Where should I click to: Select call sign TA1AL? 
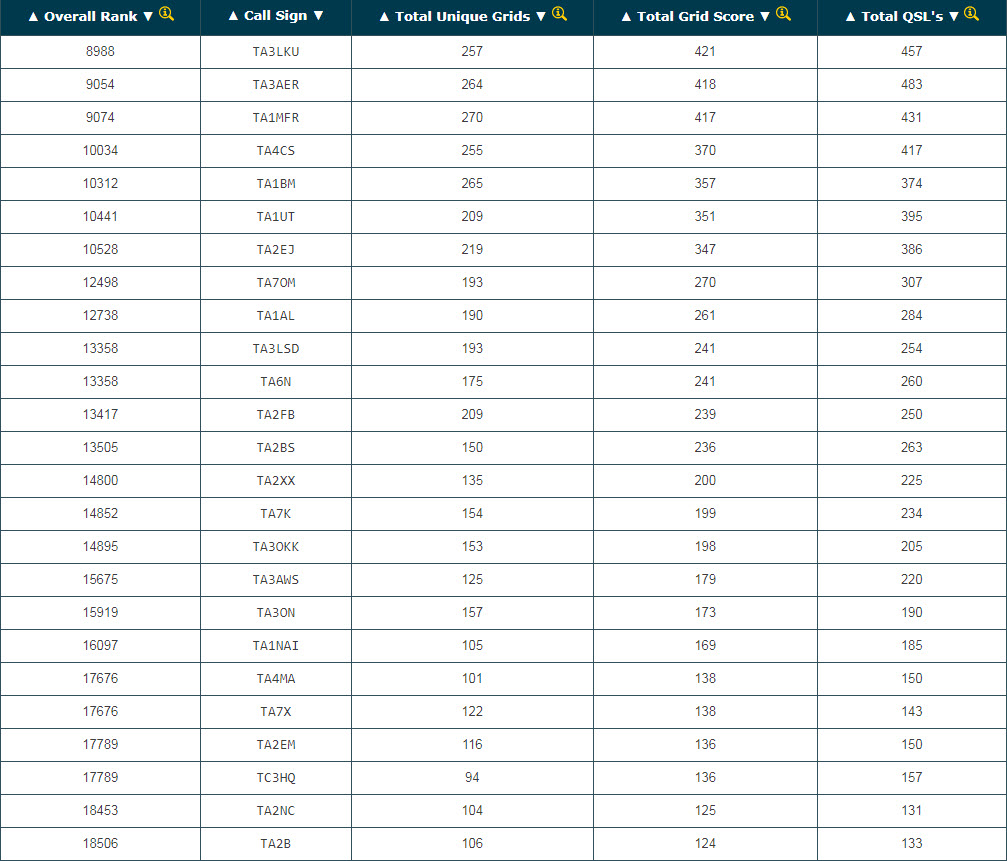coord(276,315)
